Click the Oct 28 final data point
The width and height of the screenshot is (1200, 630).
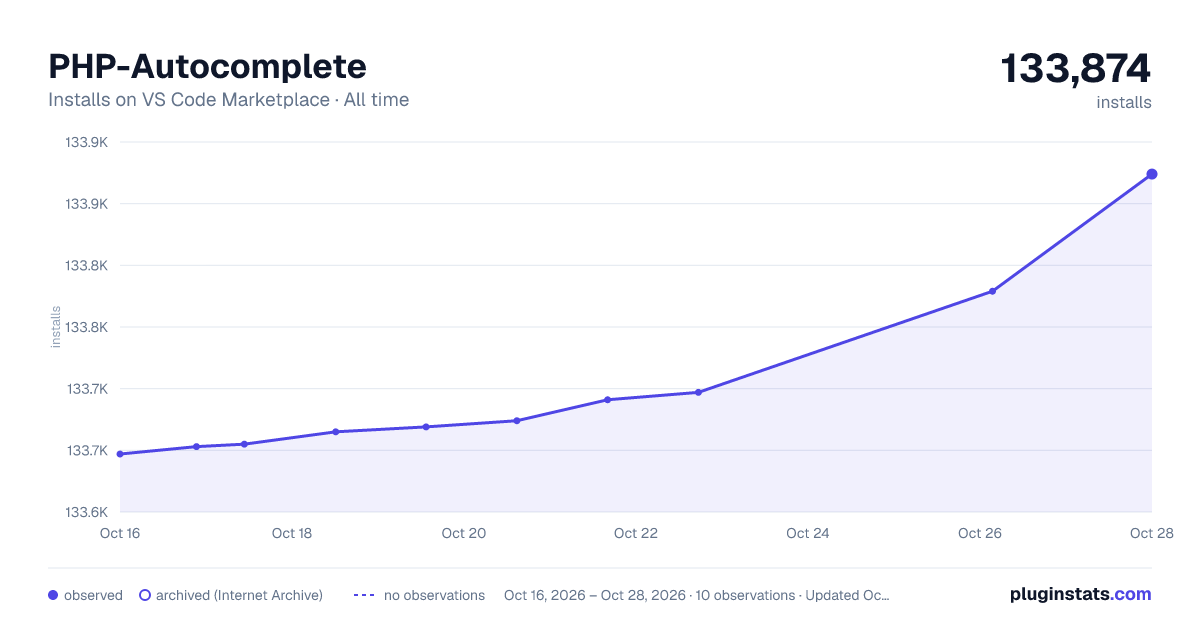pos(1152,174)
